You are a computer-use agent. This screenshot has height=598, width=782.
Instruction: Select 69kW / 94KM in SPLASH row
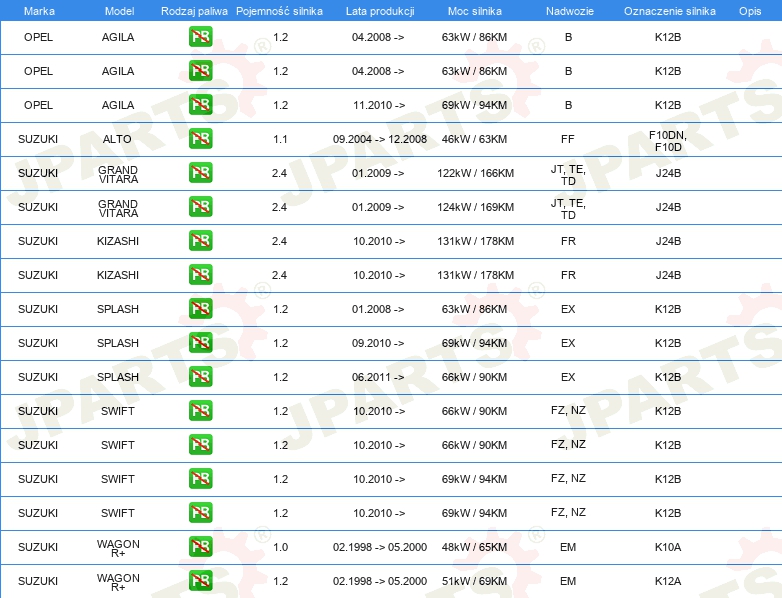click(x=474, y=343)
